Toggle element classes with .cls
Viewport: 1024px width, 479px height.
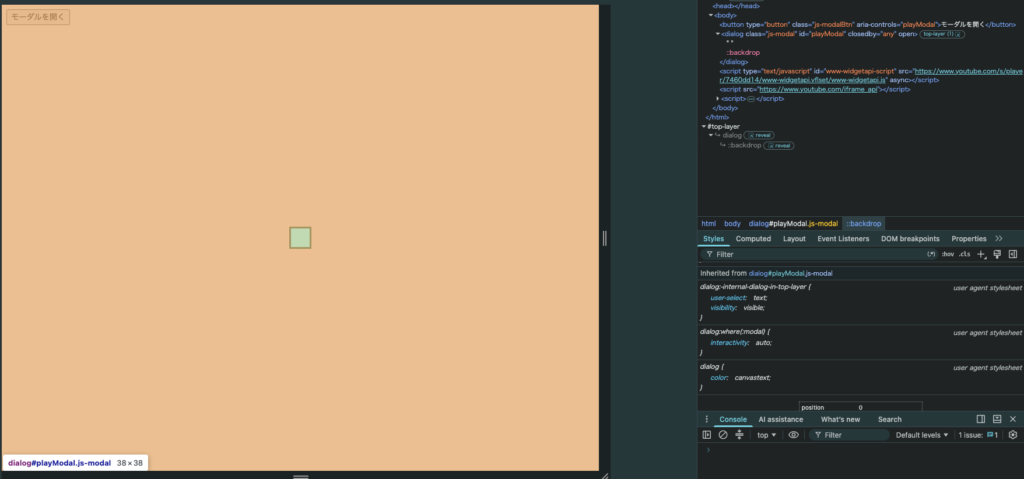[x=965, y=254]
